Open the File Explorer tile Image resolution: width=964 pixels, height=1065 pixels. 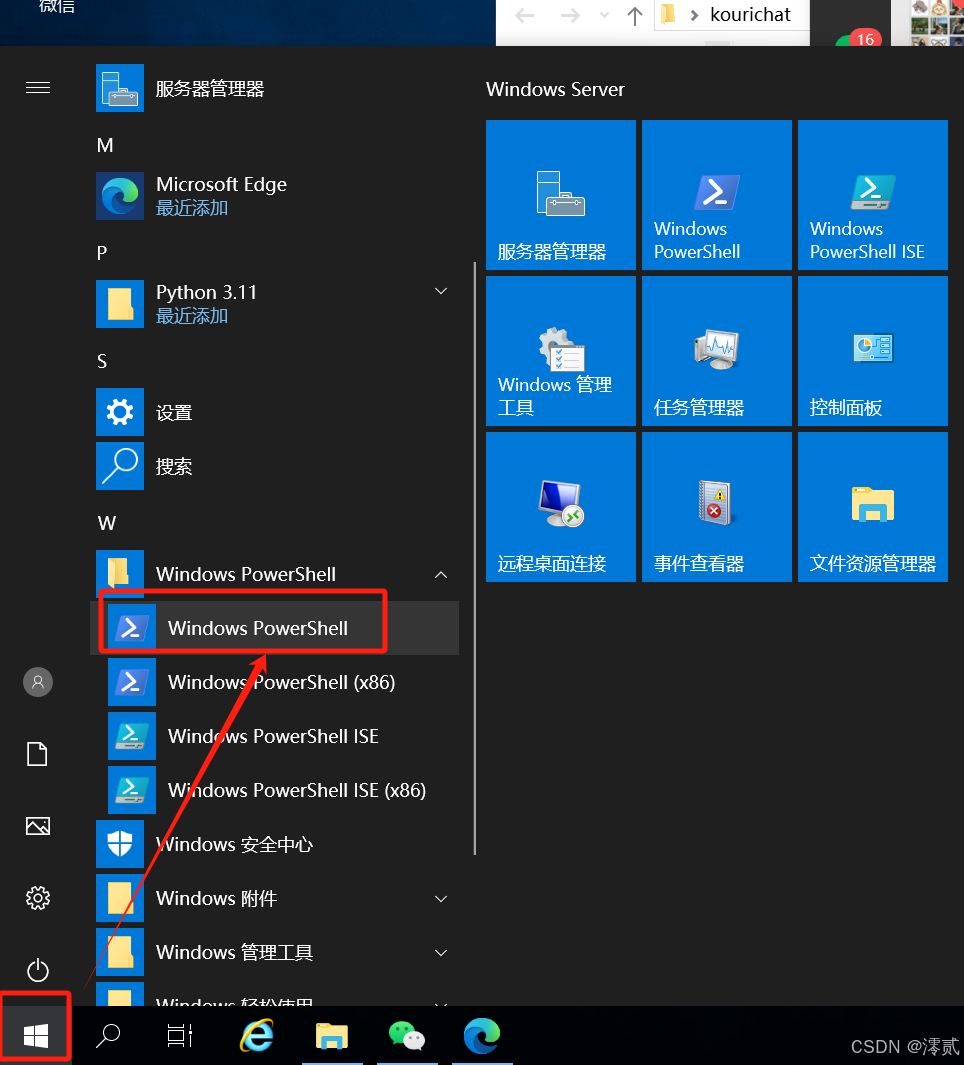tap(872, 507)
